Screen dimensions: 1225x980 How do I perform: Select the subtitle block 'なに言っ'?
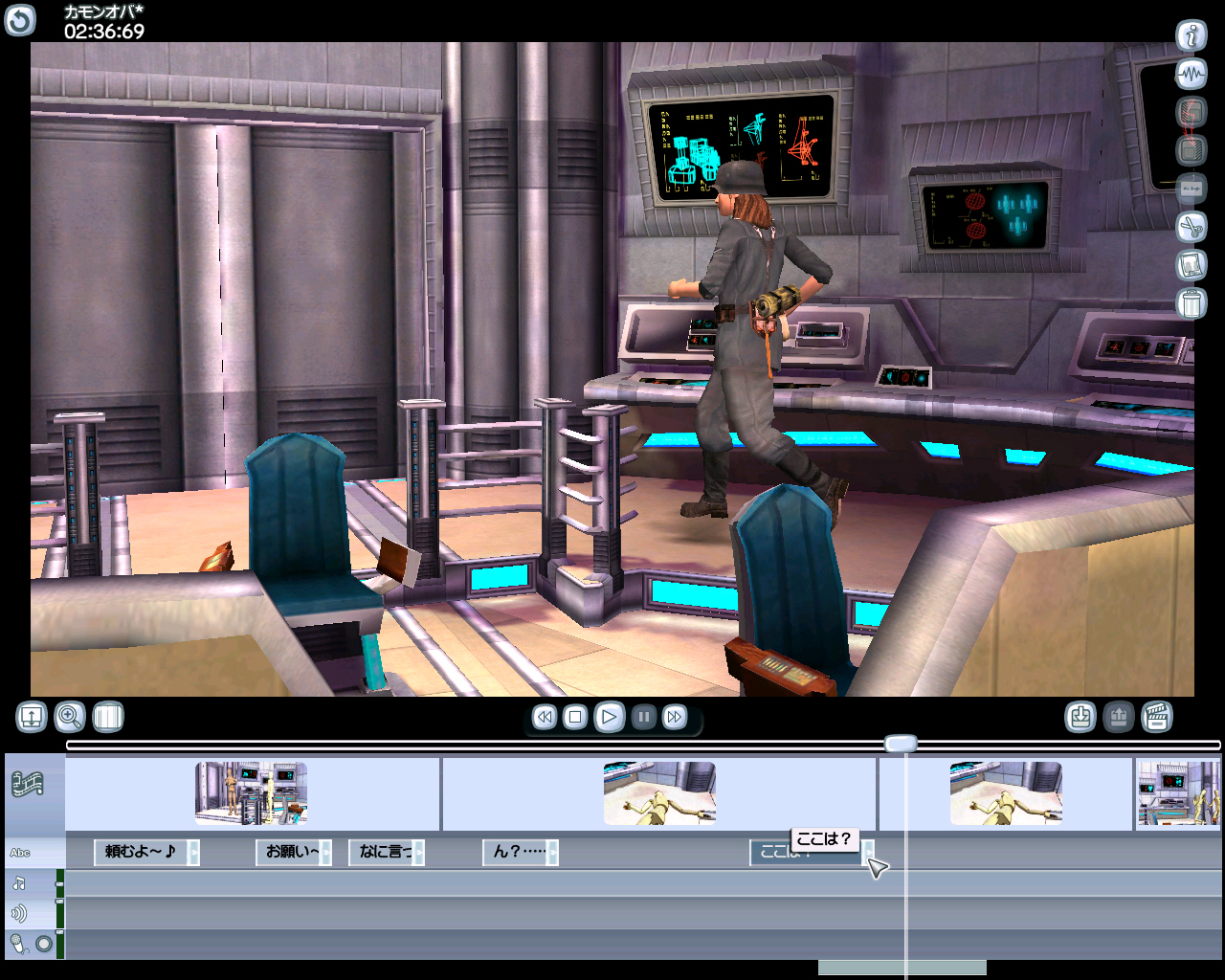[x=388, y=852]
